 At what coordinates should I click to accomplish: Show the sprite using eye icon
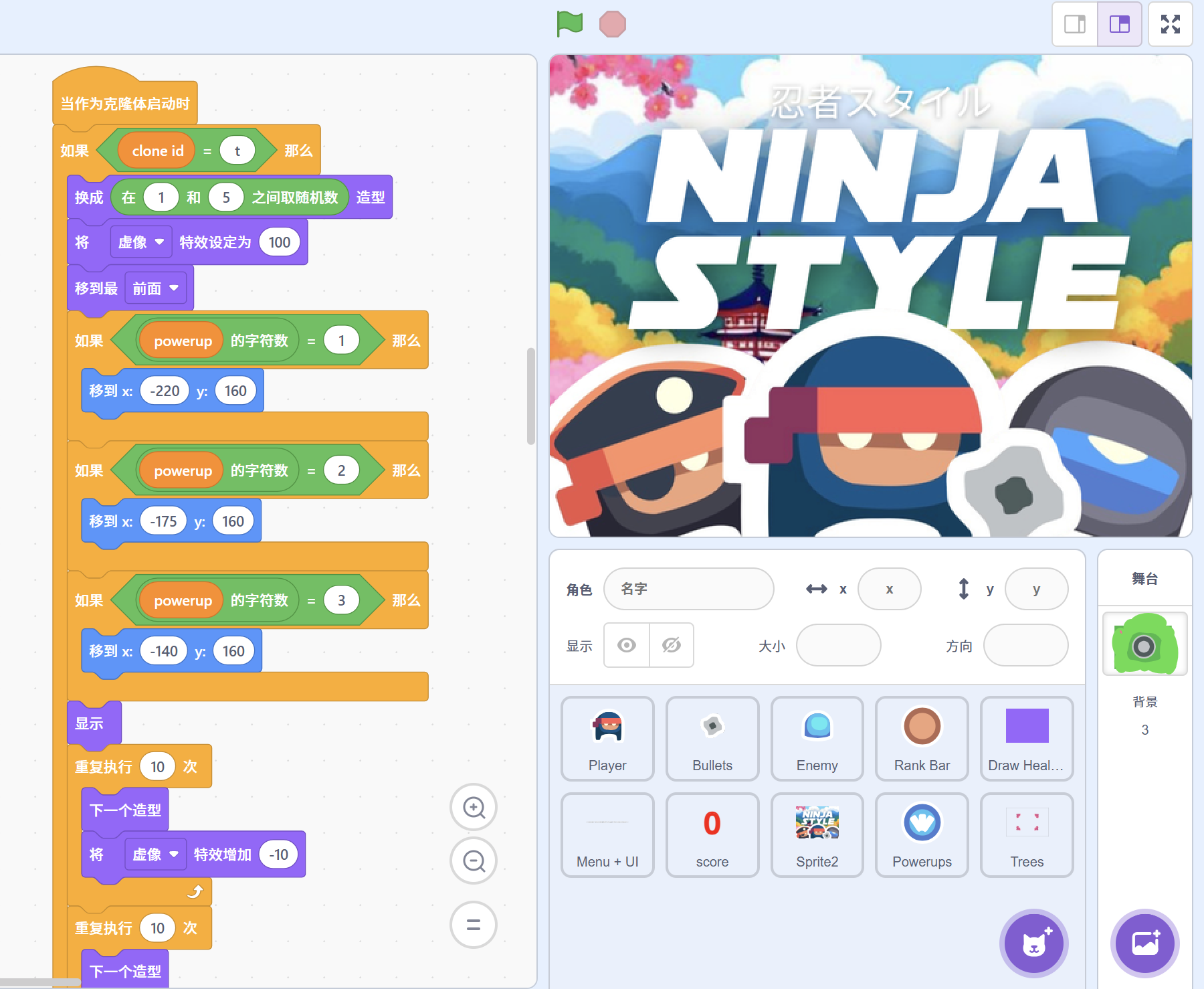(x=627, y=645)
